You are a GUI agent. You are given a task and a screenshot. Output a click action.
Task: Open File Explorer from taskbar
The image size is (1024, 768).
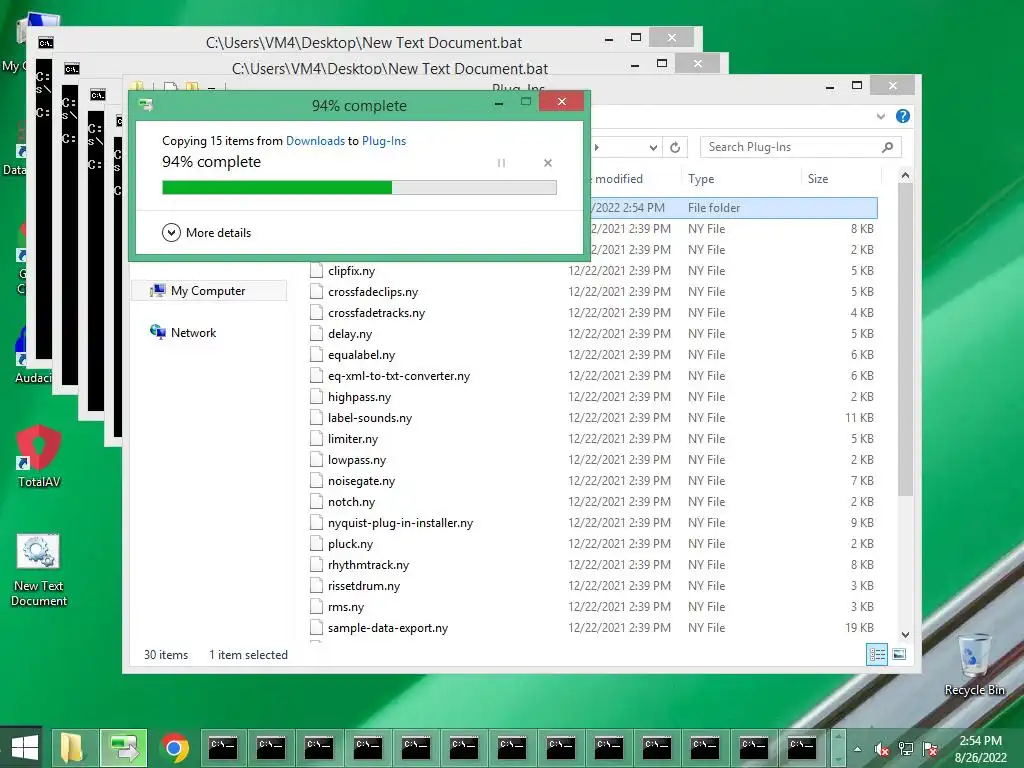point(72,748)
